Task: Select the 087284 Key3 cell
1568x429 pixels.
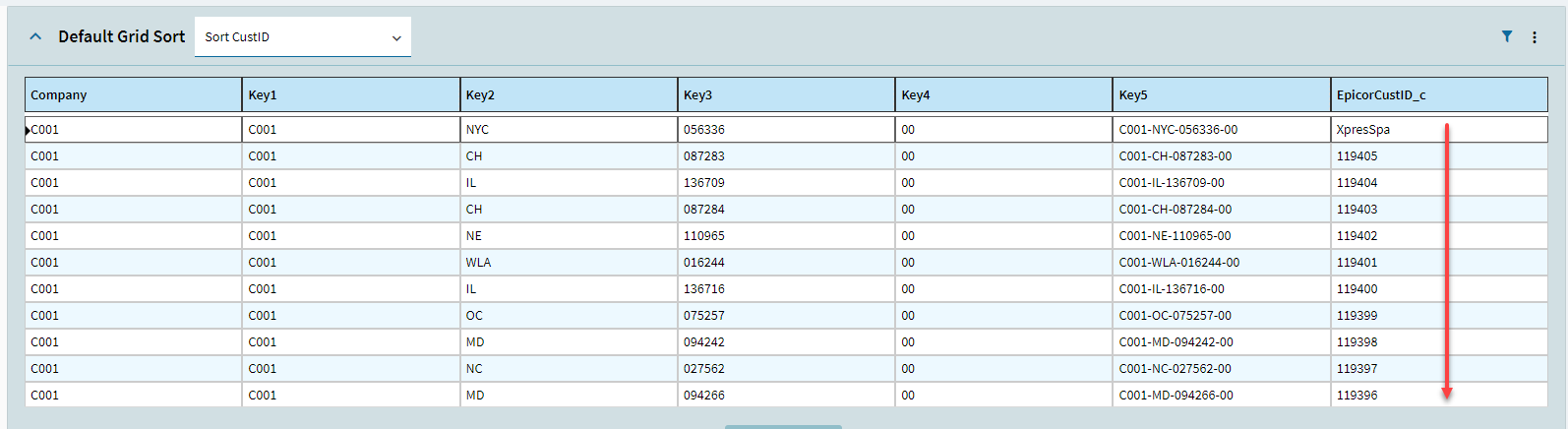Action: pos(786,210)
